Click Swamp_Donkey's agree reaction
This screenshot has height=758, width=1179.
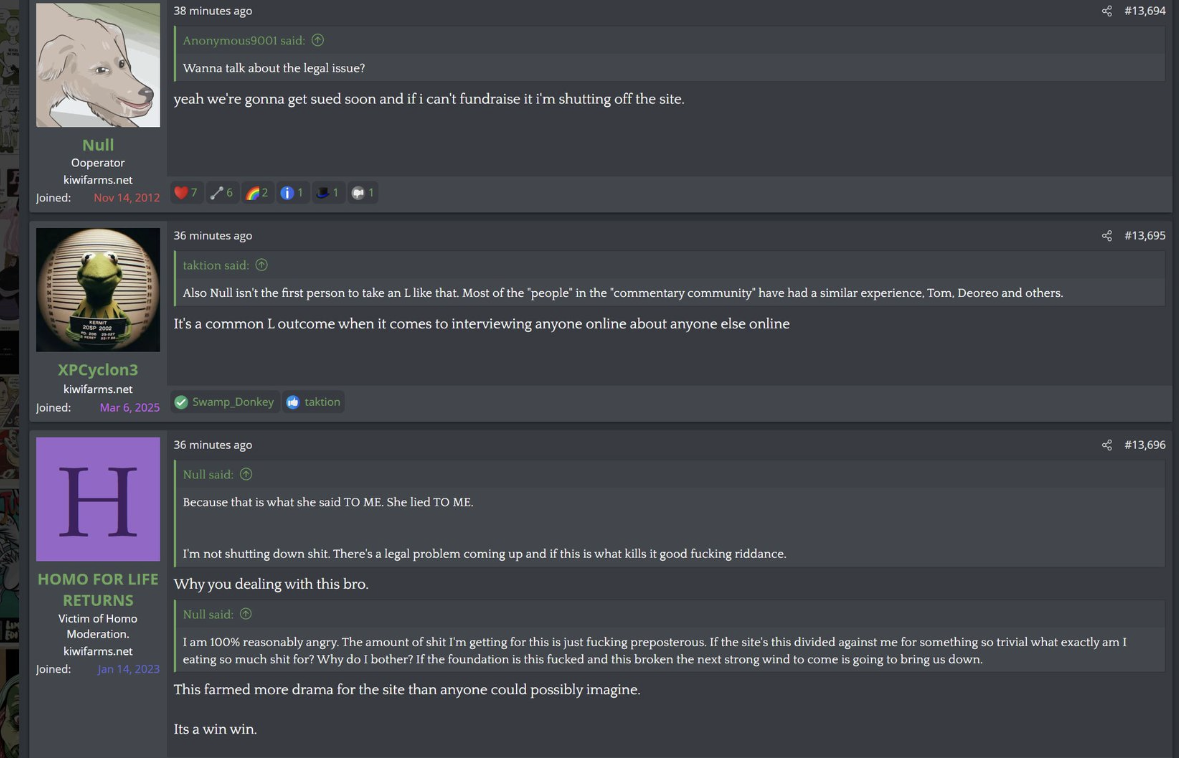point(224,402)
